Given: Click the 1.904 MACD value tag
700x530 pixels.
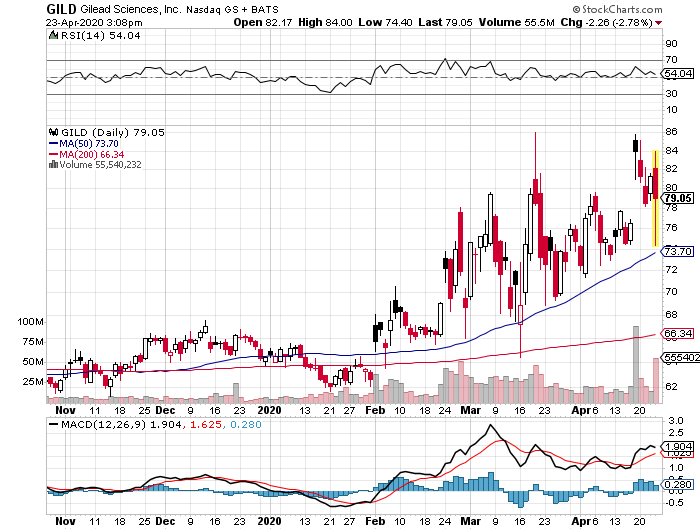Looking at the screenshot, I should 678,446.
